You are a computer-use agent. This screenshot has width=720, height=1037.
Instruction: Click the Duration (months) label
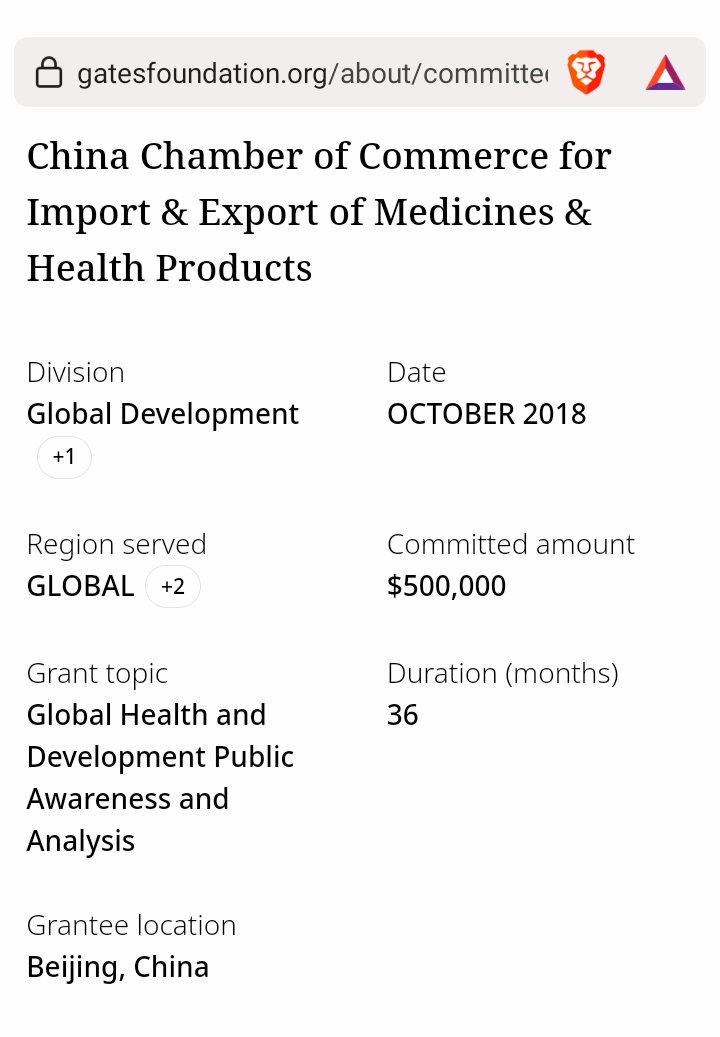pyautogui.click(x=502, y=673)
